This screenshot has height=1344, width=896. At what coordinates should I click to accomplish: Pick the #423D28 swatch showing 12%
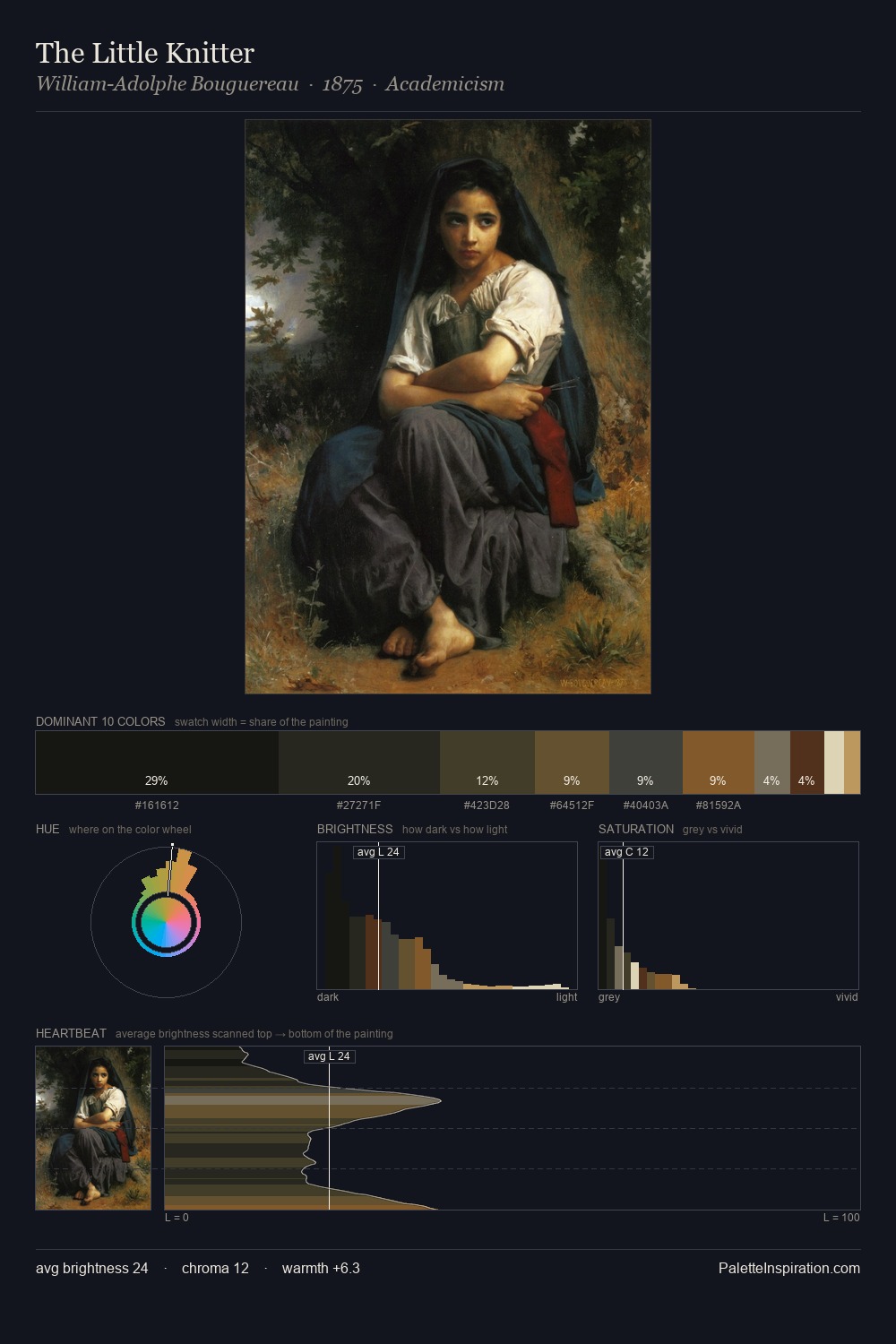tap(487, 762)
